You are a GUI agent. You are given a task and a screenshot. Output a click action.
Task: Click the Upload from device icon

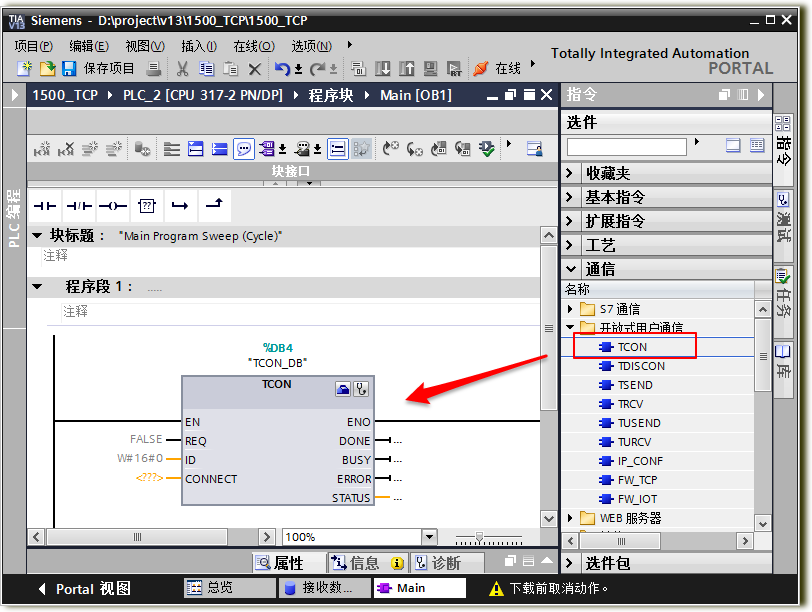[x=407, y=68]
